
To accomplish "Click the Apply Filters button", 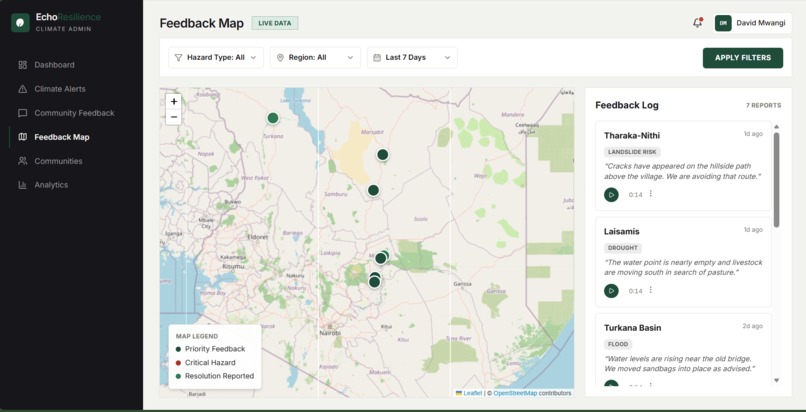I will (743, 58).
